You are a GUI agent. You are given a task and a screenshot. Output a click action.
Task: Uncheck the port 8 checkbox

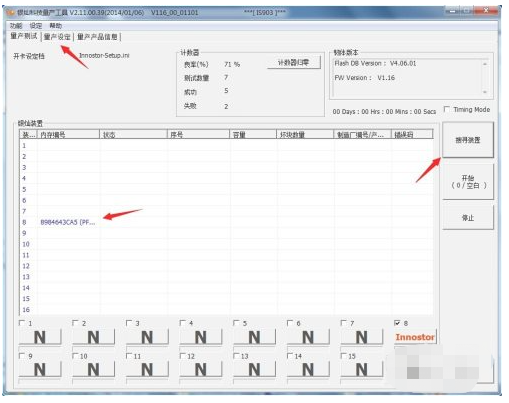(x=397, y=323)
